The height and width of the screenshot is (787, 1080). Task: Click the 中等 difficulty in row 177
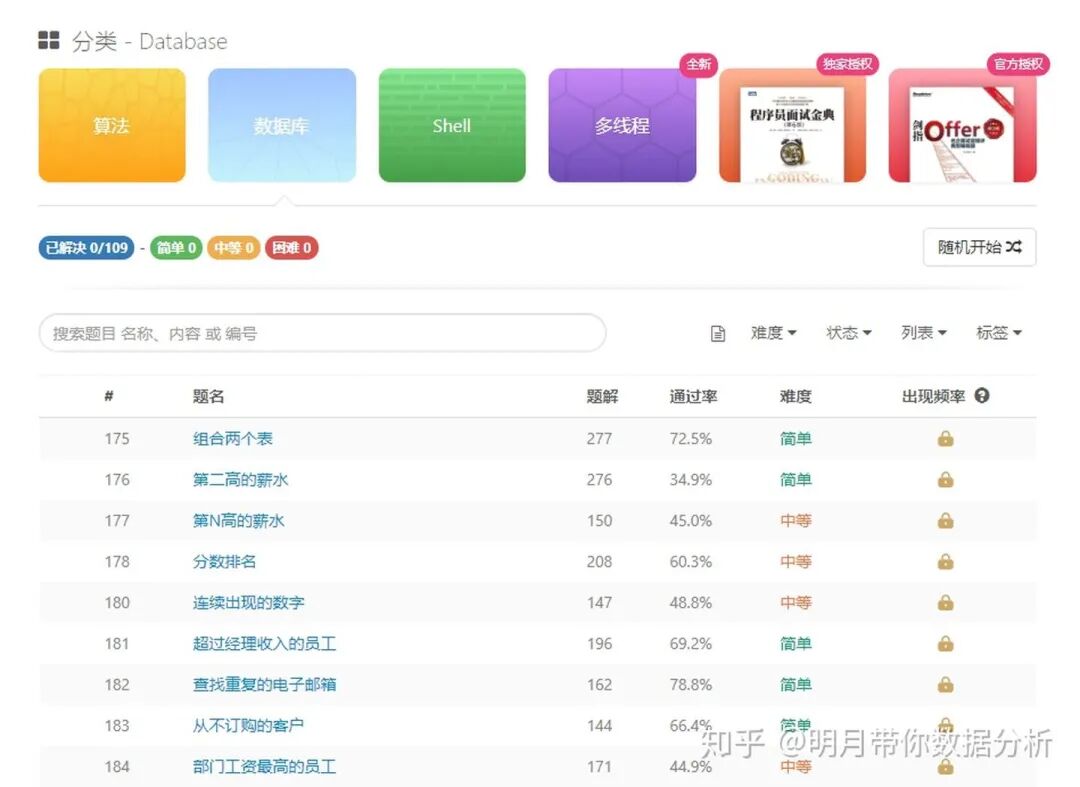pos(796,521)
